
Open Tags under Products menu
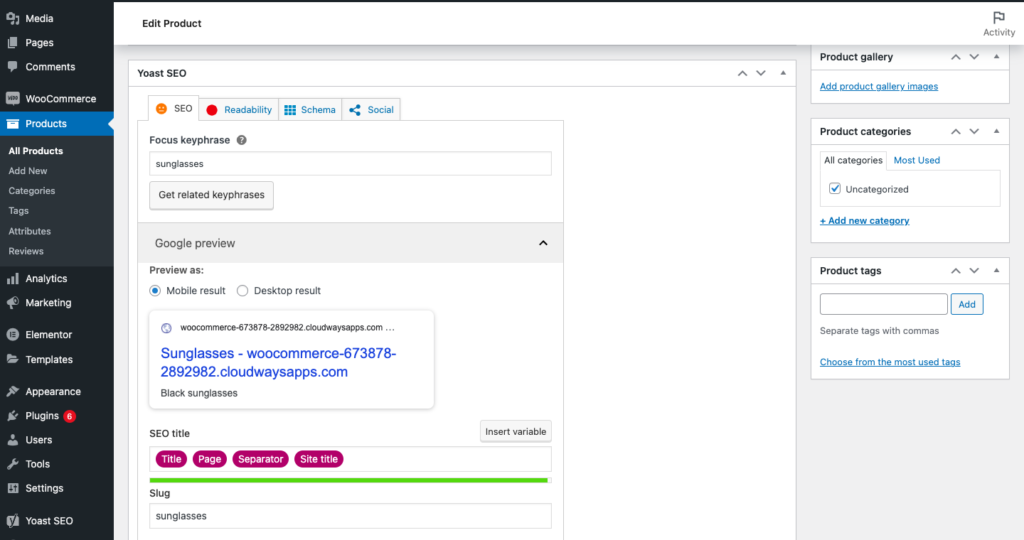point(18,211)
